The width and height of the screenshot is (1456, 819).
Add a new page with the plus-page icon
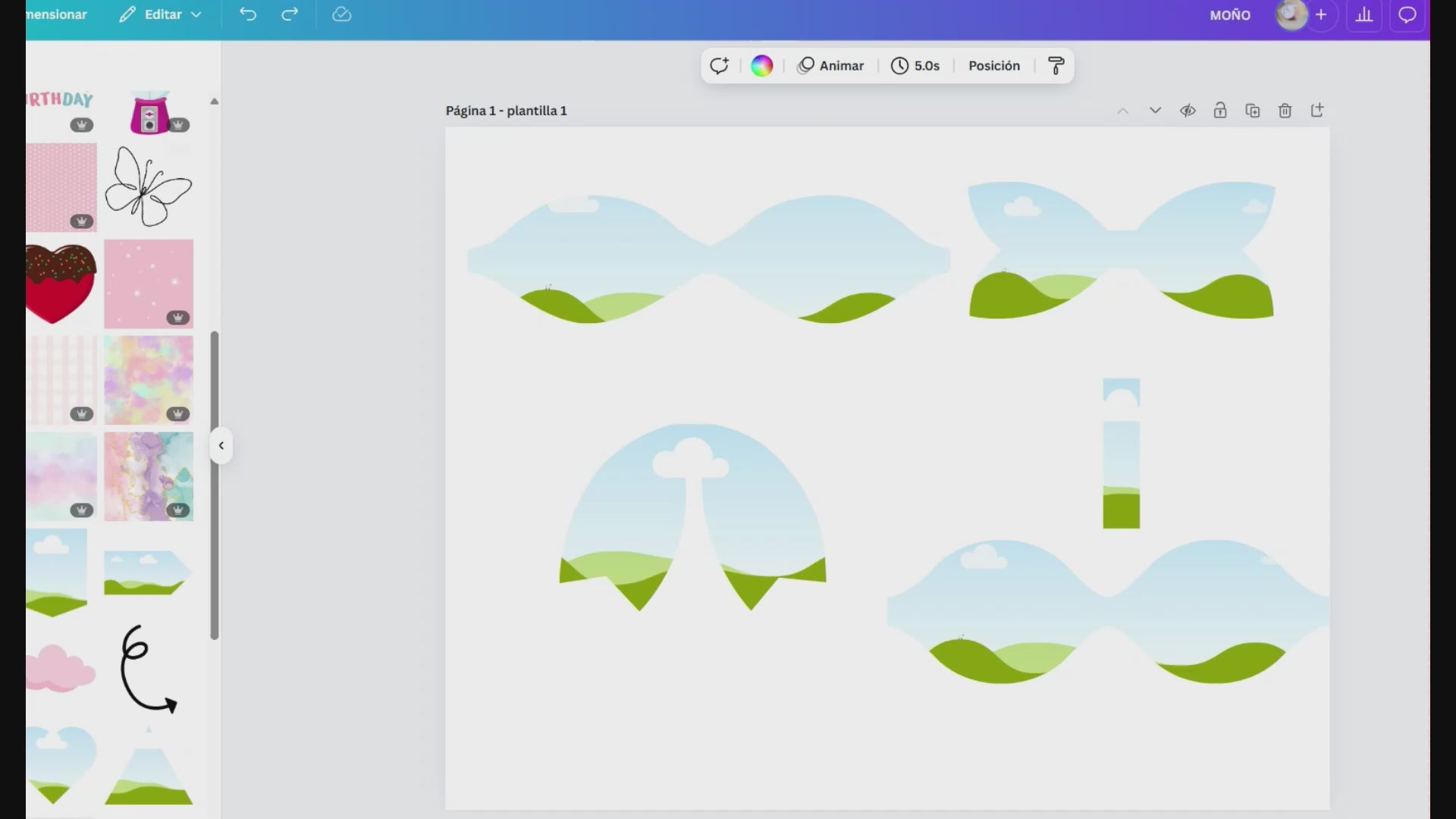(1317, 111)
